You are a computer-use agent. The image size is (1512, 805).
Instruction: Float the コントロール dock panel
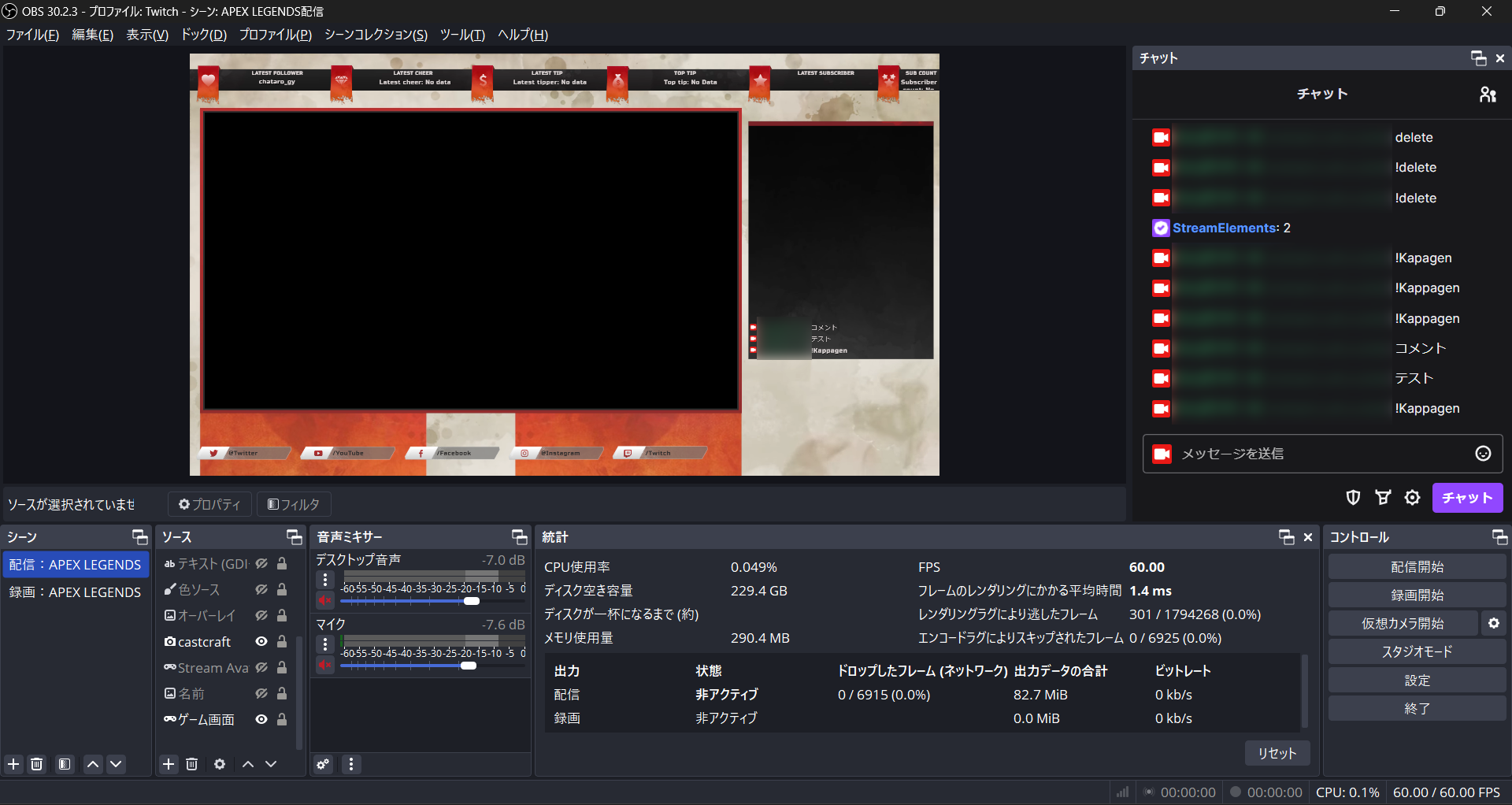pos(1499,537)
